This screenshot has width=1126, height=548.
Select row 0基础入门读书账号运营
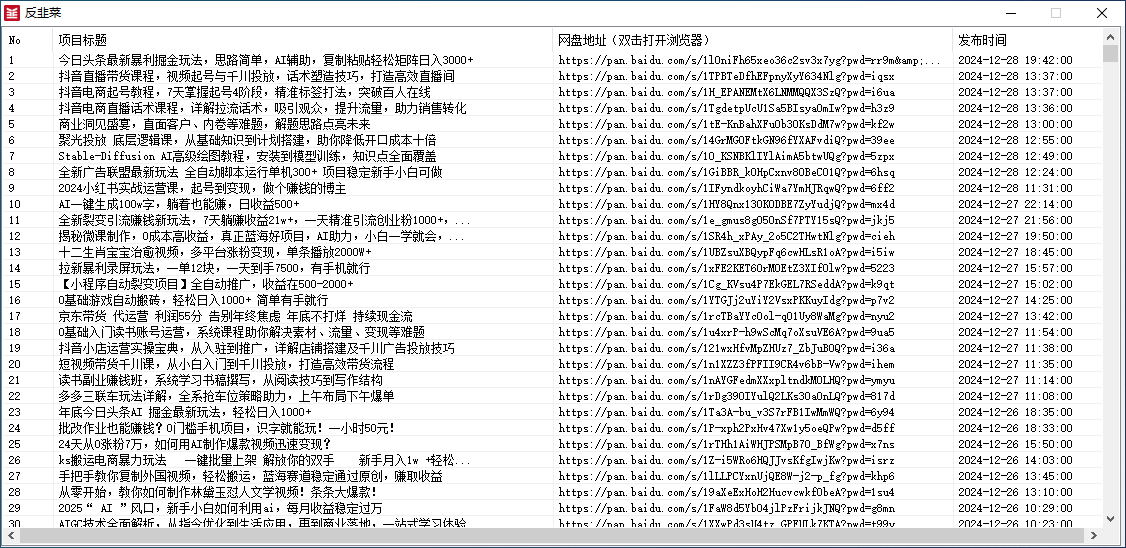point(552,333)
